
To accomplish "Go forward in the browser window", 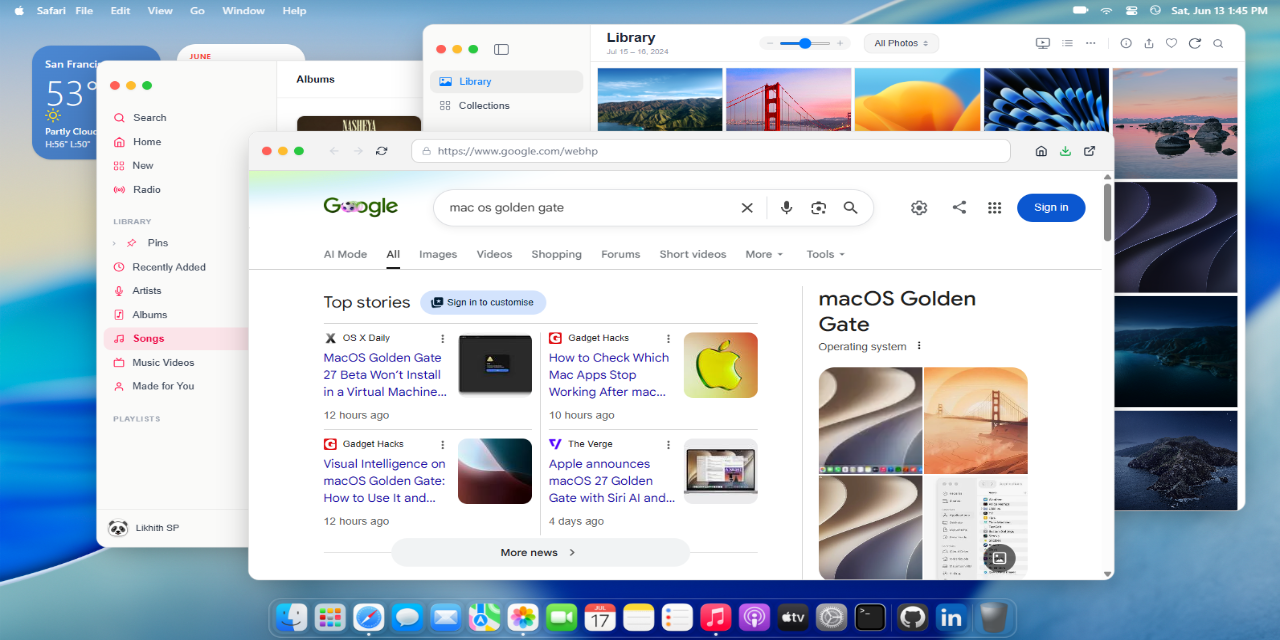I will tap(359, 151).
